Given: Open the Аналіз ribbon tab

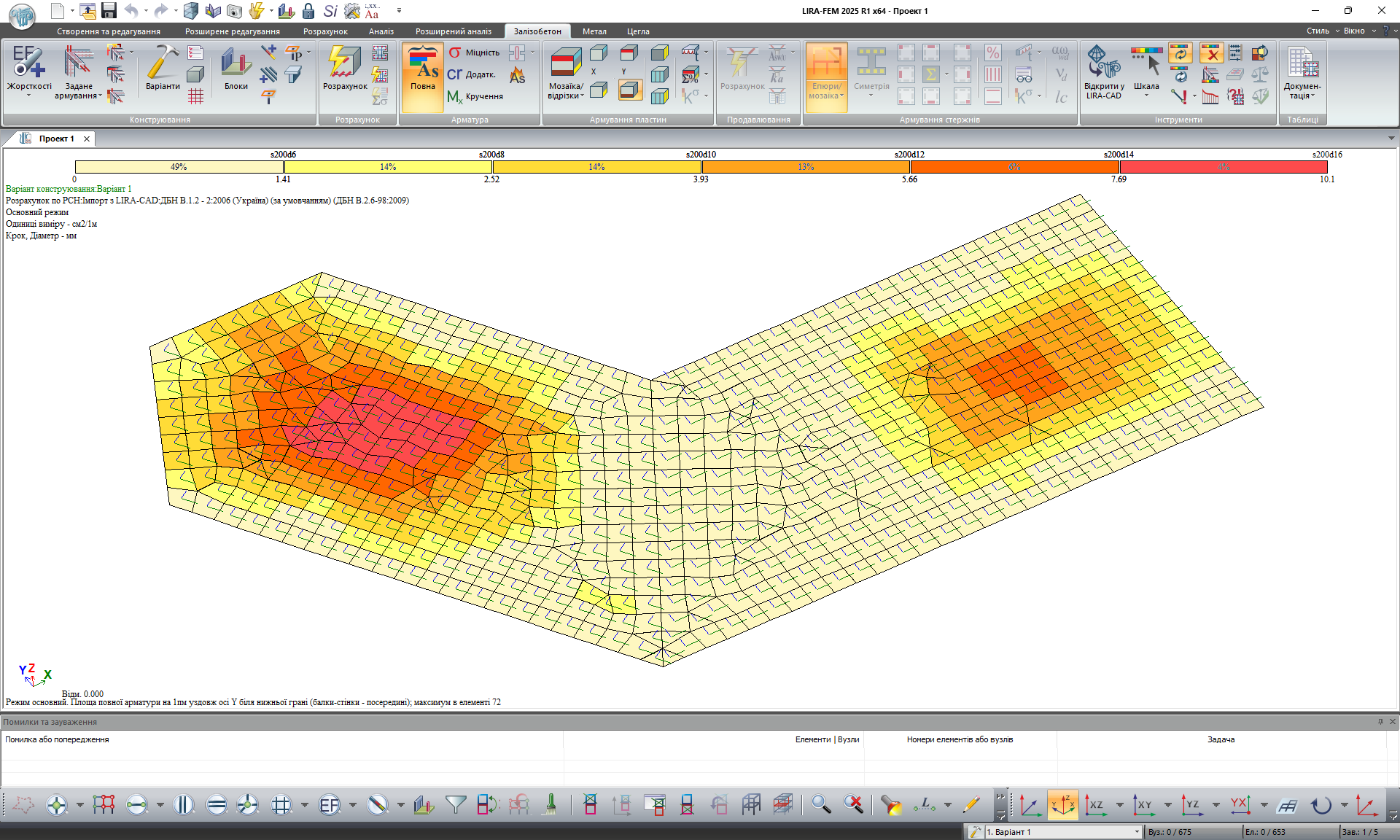Looking at the screenshot, I should pos(381,31).
